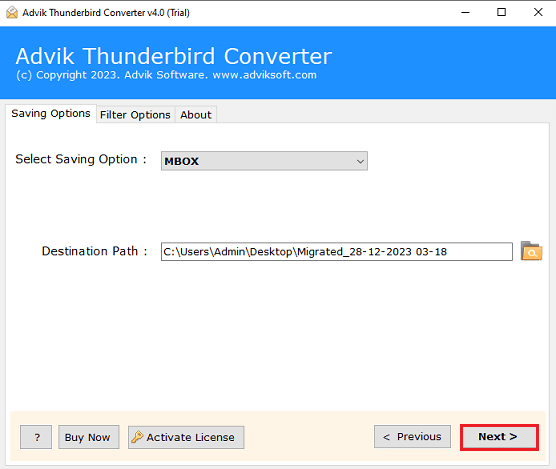
Task: Click inside the Destination Path field
Action: click(337, 252)
